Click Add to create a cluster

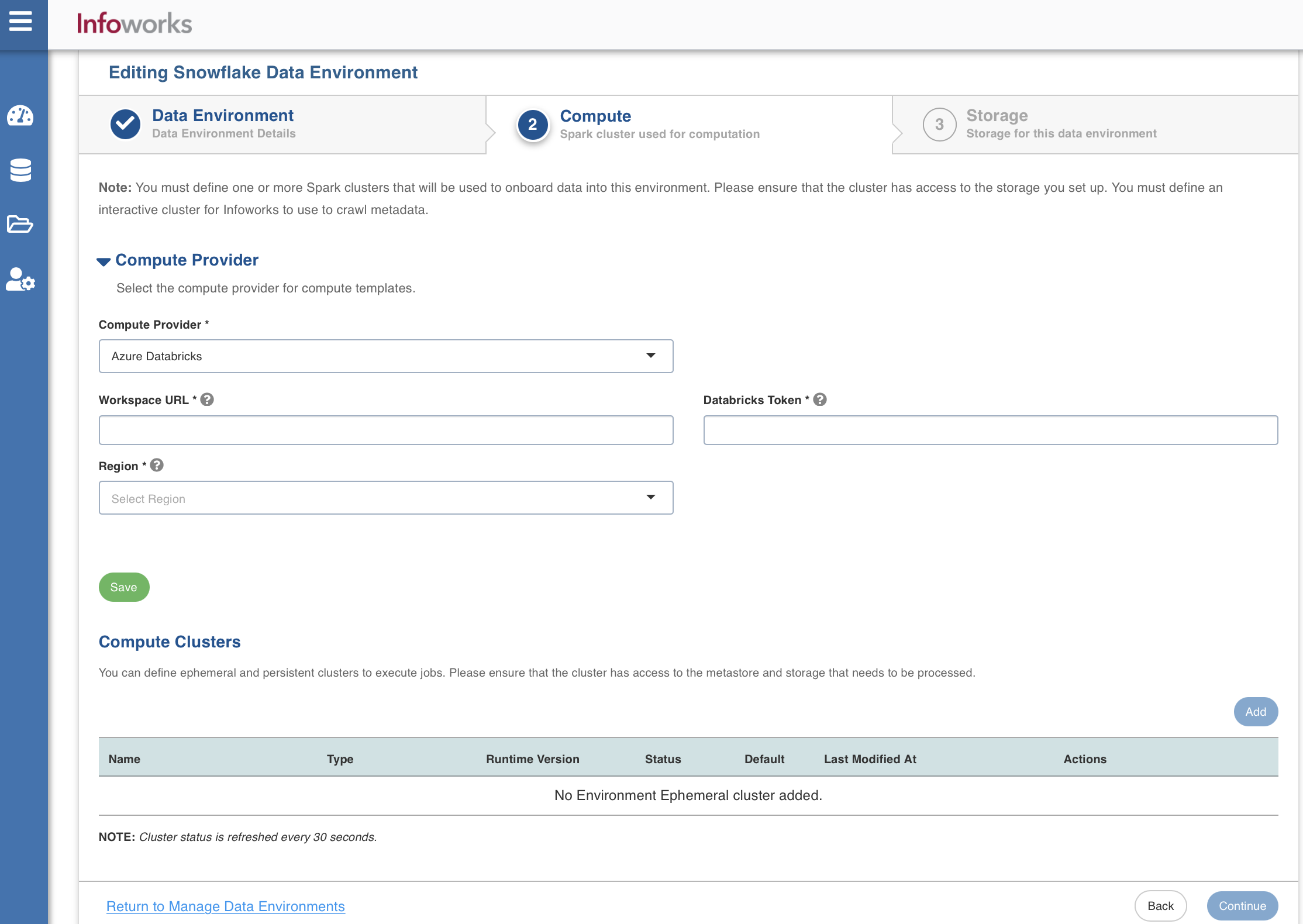[x=1256, y=712]
